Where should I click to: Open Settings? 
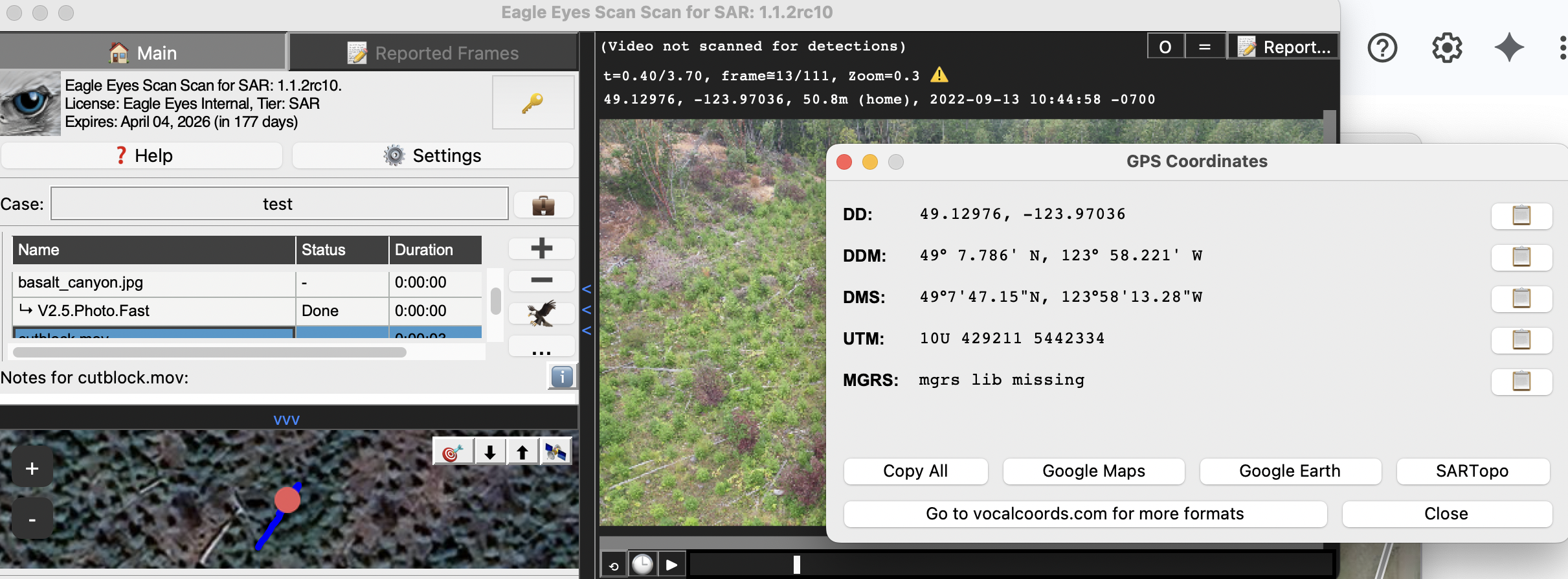[x=432, y=155]
